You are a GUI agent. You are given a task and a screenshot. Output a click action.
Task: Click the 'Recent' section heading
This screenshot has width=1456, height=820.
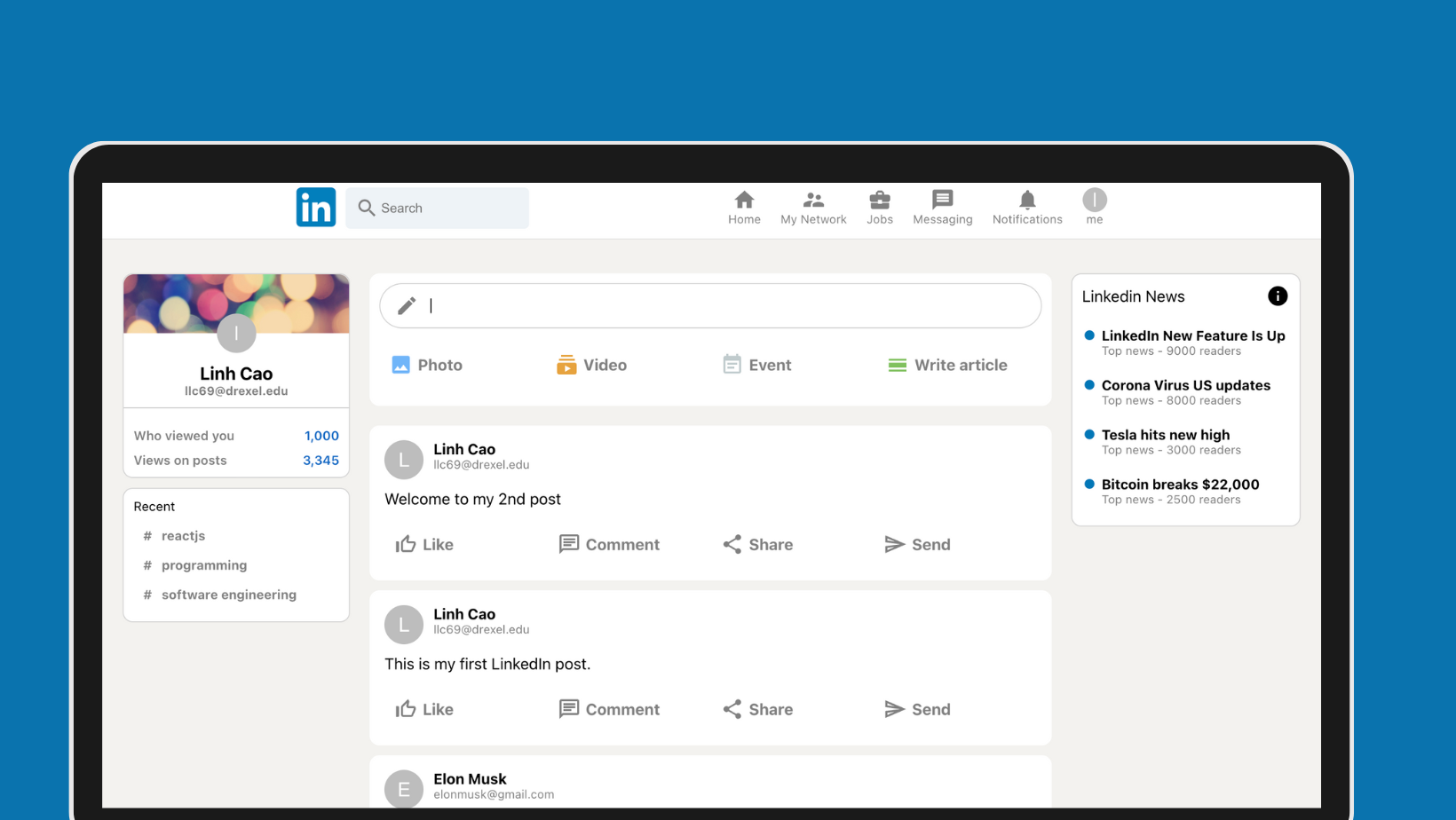154,507
